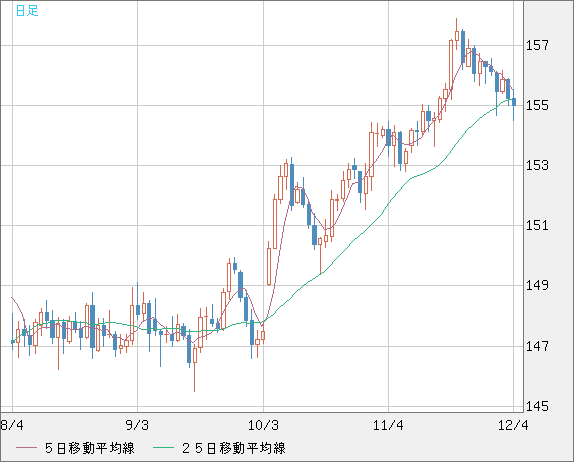Click the purple 5-day average legend line
Screen dimensions: 574x462
[27, 448]
